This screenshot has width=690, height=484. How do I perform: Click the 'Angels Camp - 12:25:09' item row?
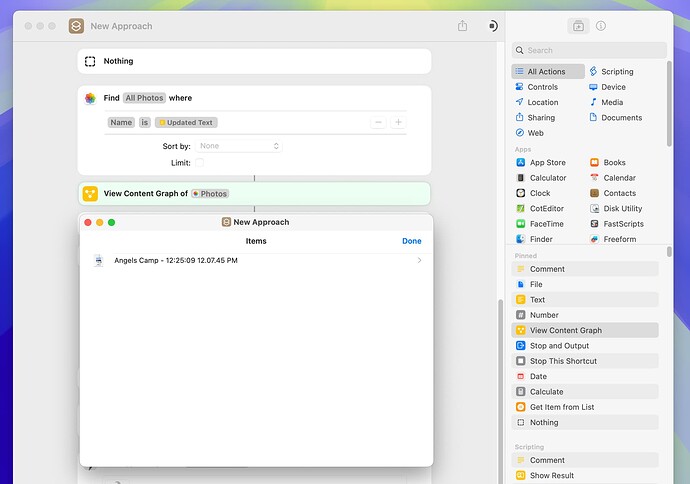point(256,260)
